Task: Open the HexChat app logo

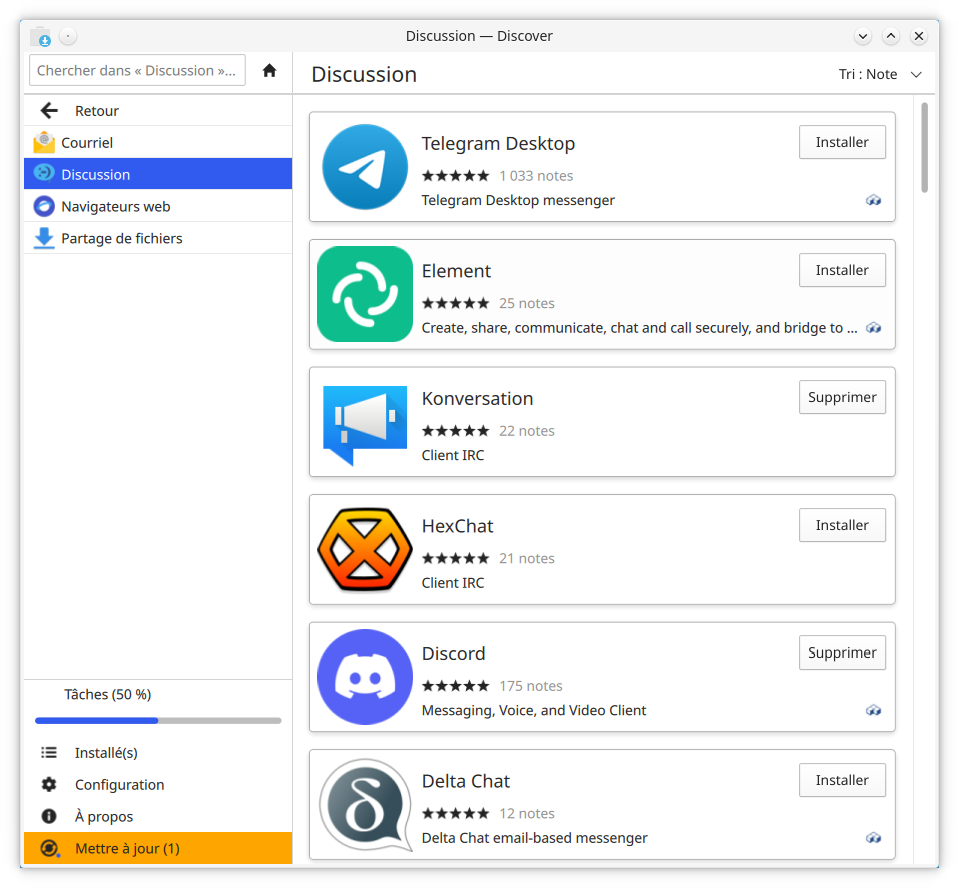Action: click(x=365, y=550)
